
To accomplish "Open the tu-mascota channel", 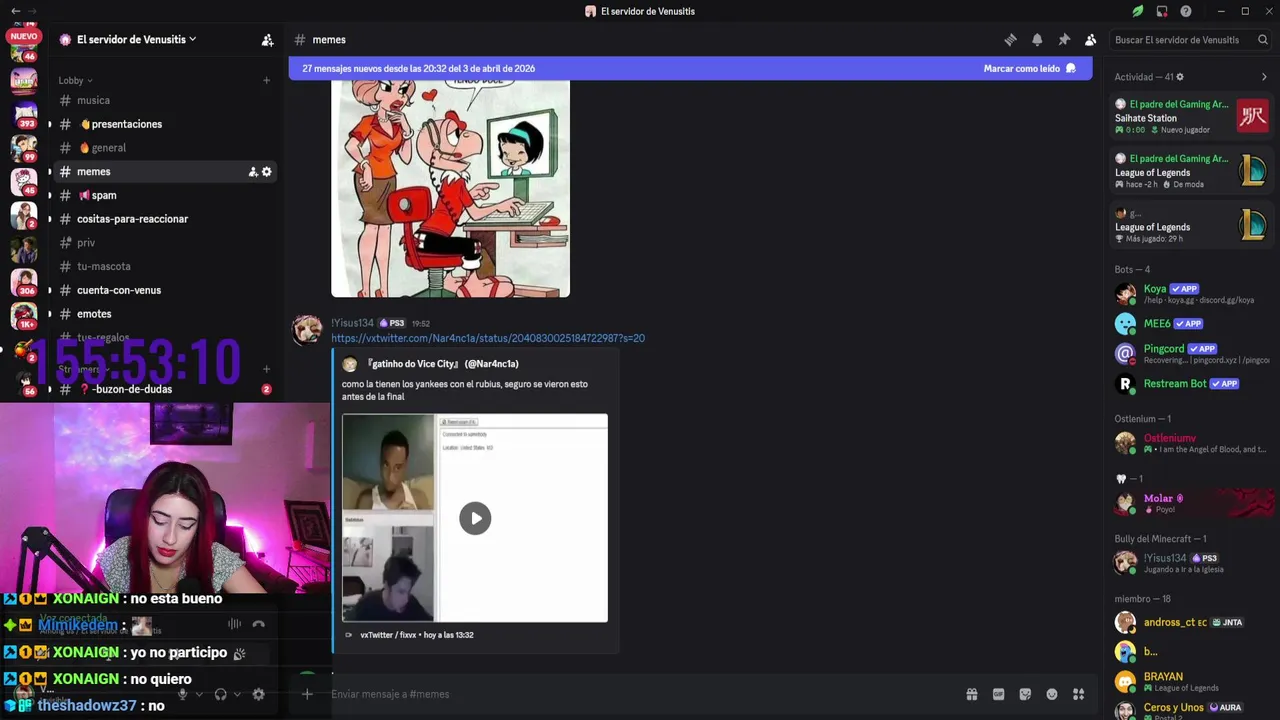I will point(165,266).
